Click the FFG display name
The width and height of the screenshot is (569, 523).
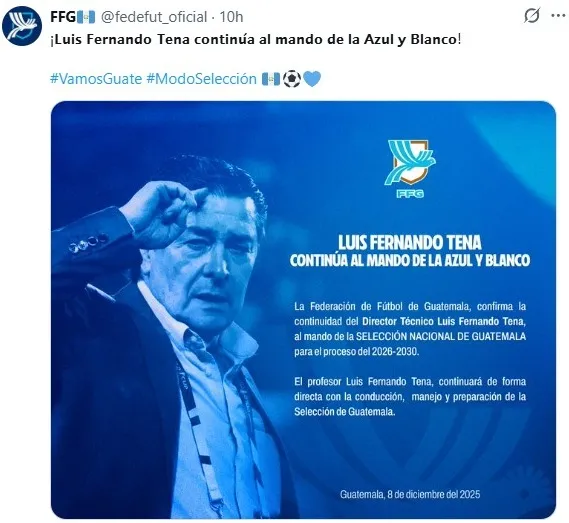pyautogui.click(x=63, y=17)
